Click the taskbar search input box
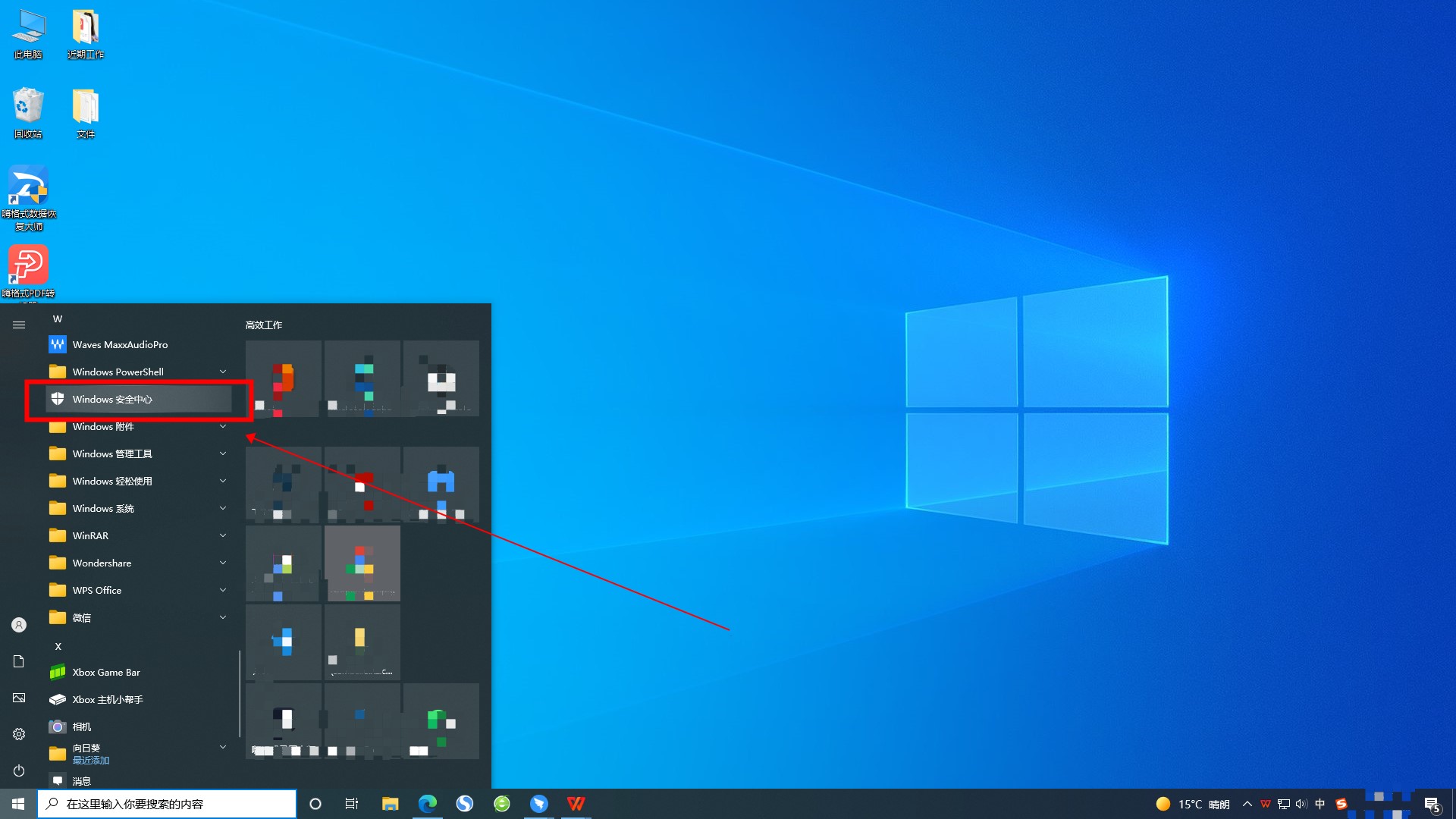Image resolution: width=1456 pixels, height=819 pixels. pos(167,803)
